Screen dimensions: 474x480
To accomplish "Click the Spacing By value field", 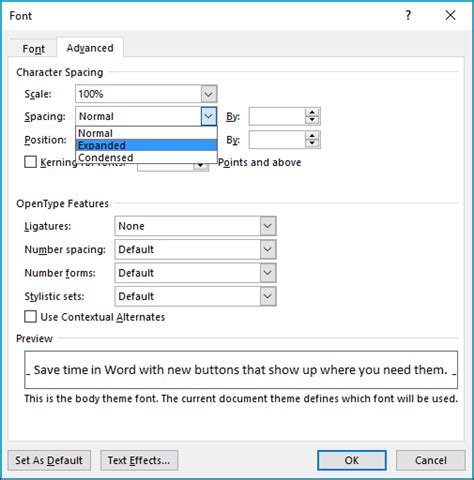I will tap(277, 116).
